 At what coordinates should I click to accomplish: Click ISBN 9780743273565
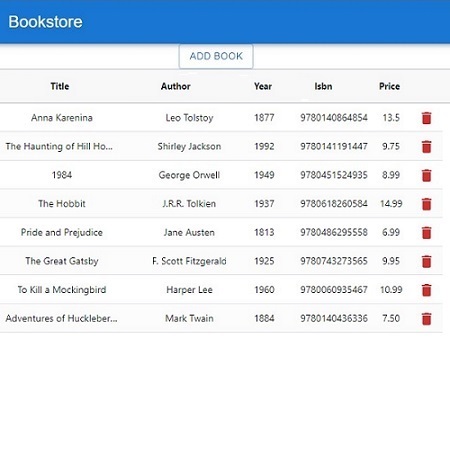coord(334,261)
